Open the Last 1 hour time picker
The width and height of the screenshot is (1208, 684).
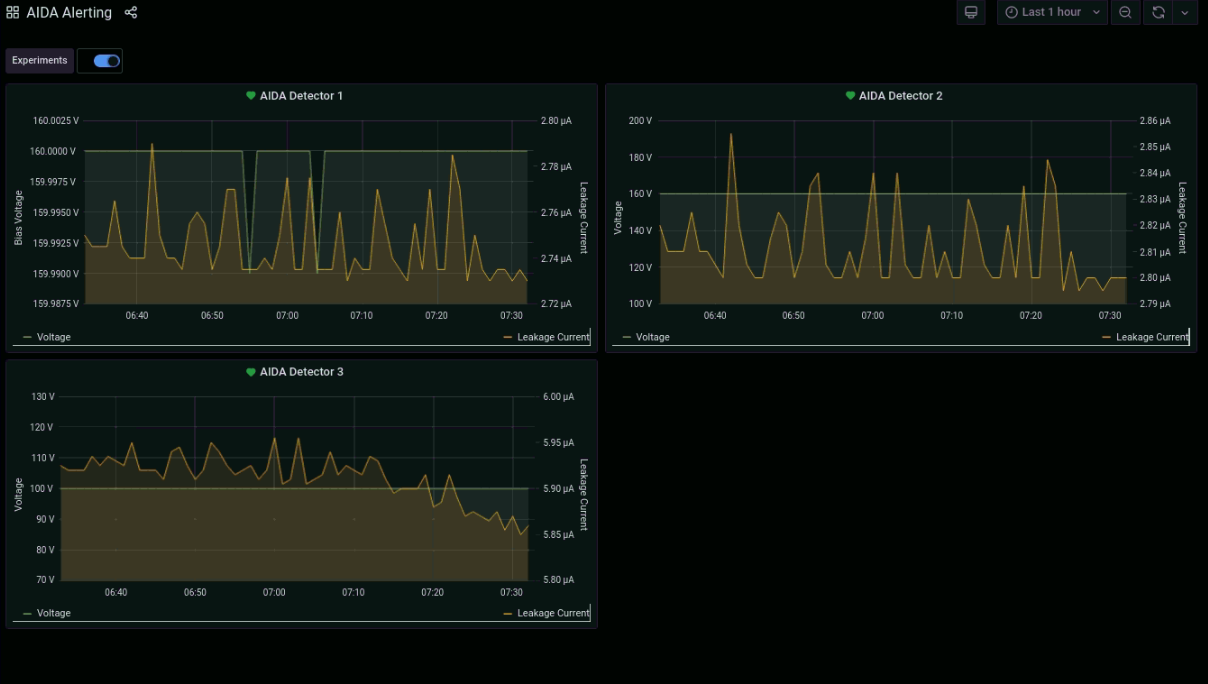(1052, 12)
